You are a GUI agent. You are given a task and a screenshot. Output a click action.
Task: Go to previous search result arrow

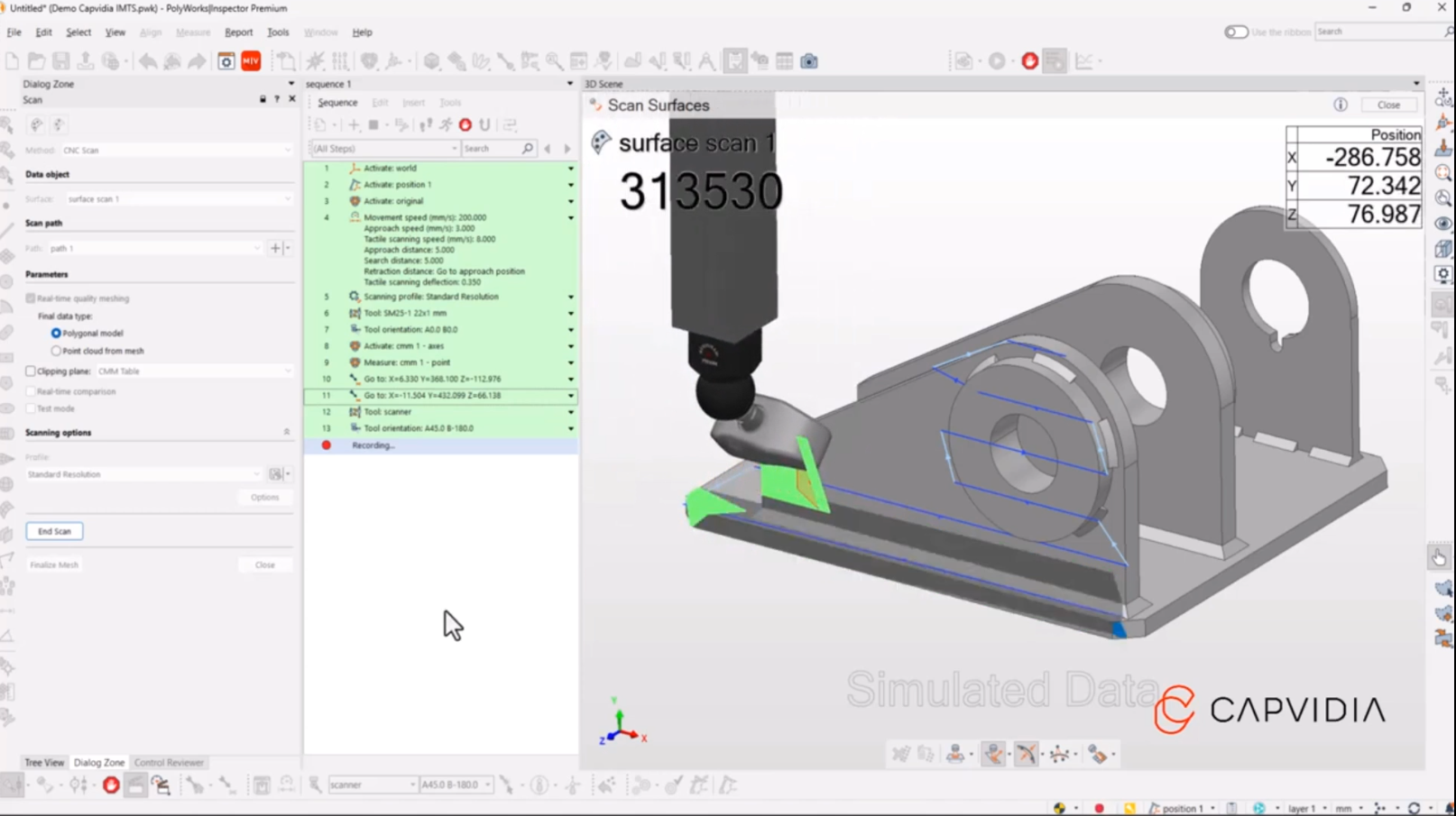pyautogui.click(x=548, y=149)
